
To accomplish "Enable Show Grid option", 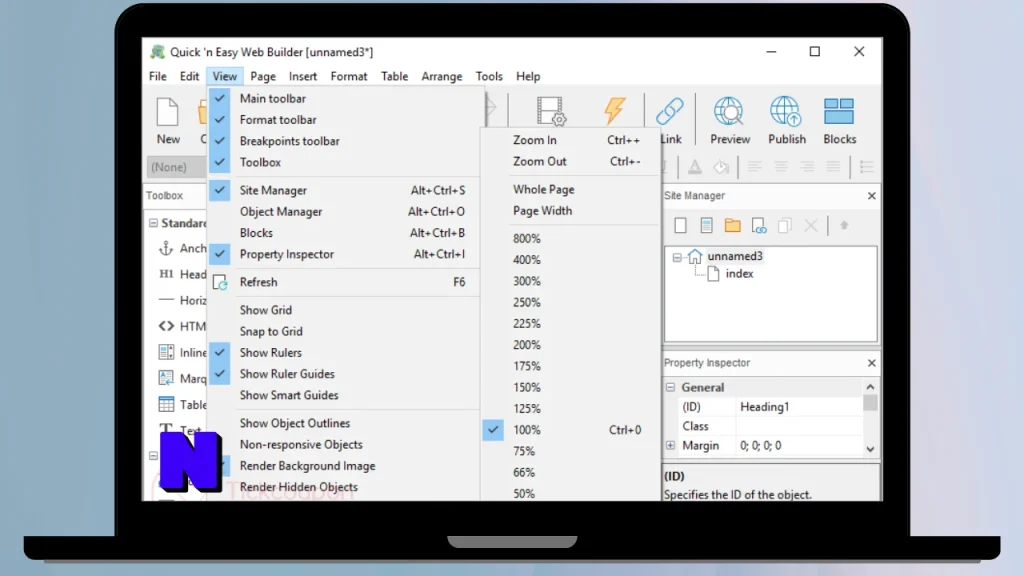I will coord(344,310).
